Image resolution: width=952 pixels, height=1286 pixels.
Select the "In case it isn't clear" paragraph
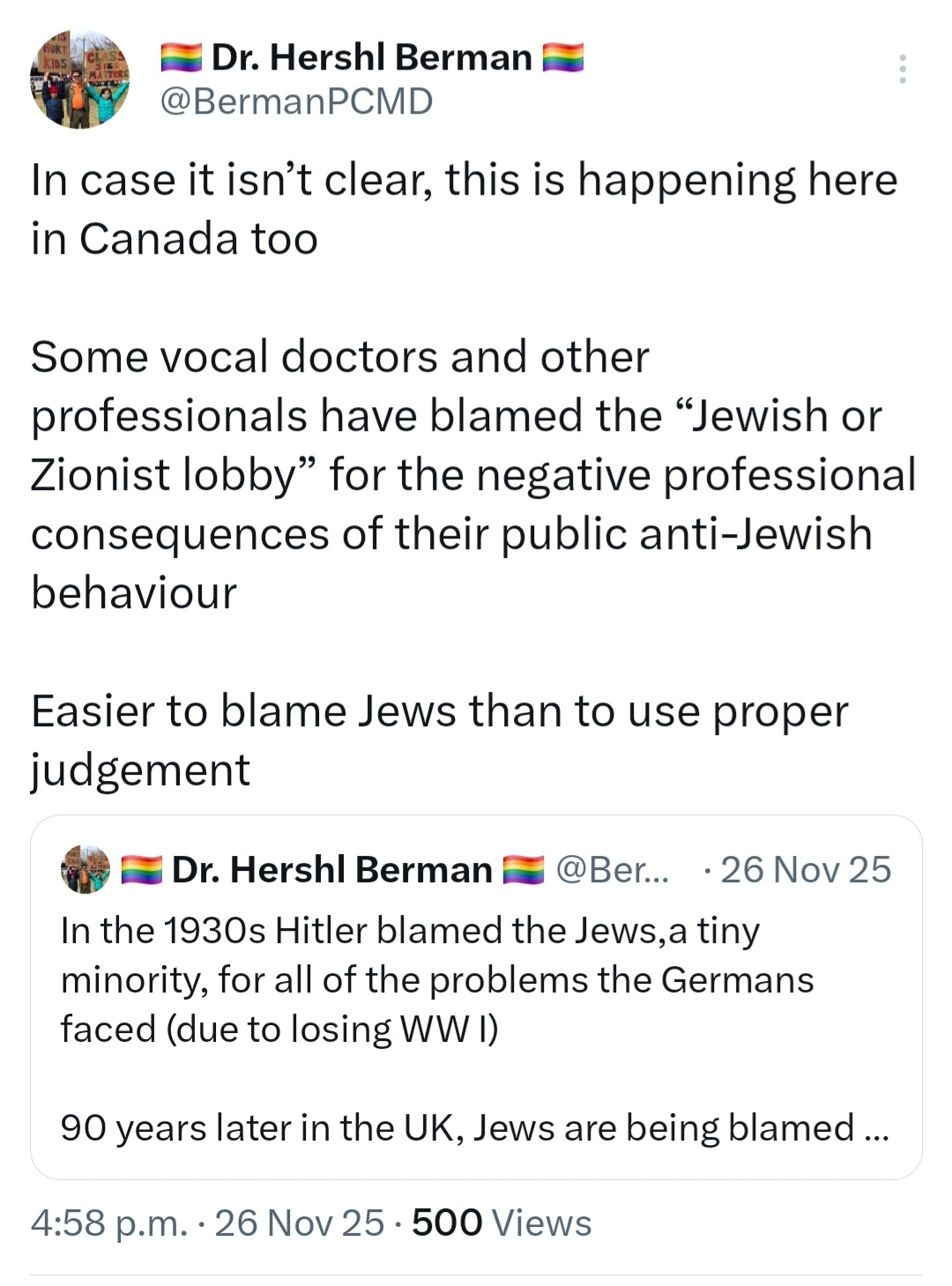463,209
